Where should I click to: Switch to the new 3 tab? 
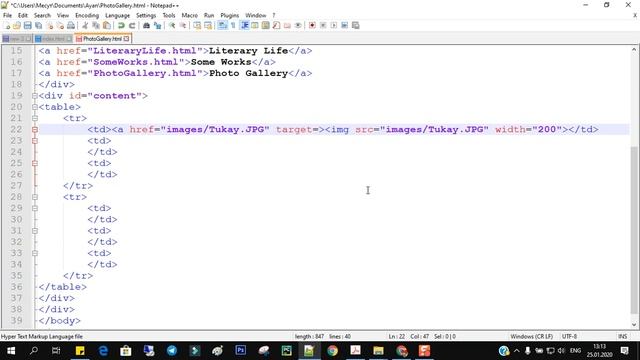tap(17, 39)
